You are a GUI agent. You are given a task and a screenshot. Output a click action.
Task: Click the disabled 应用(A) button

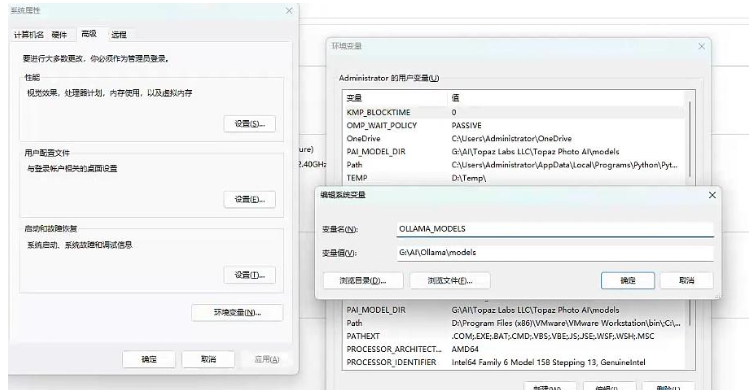tap(267, 359)
